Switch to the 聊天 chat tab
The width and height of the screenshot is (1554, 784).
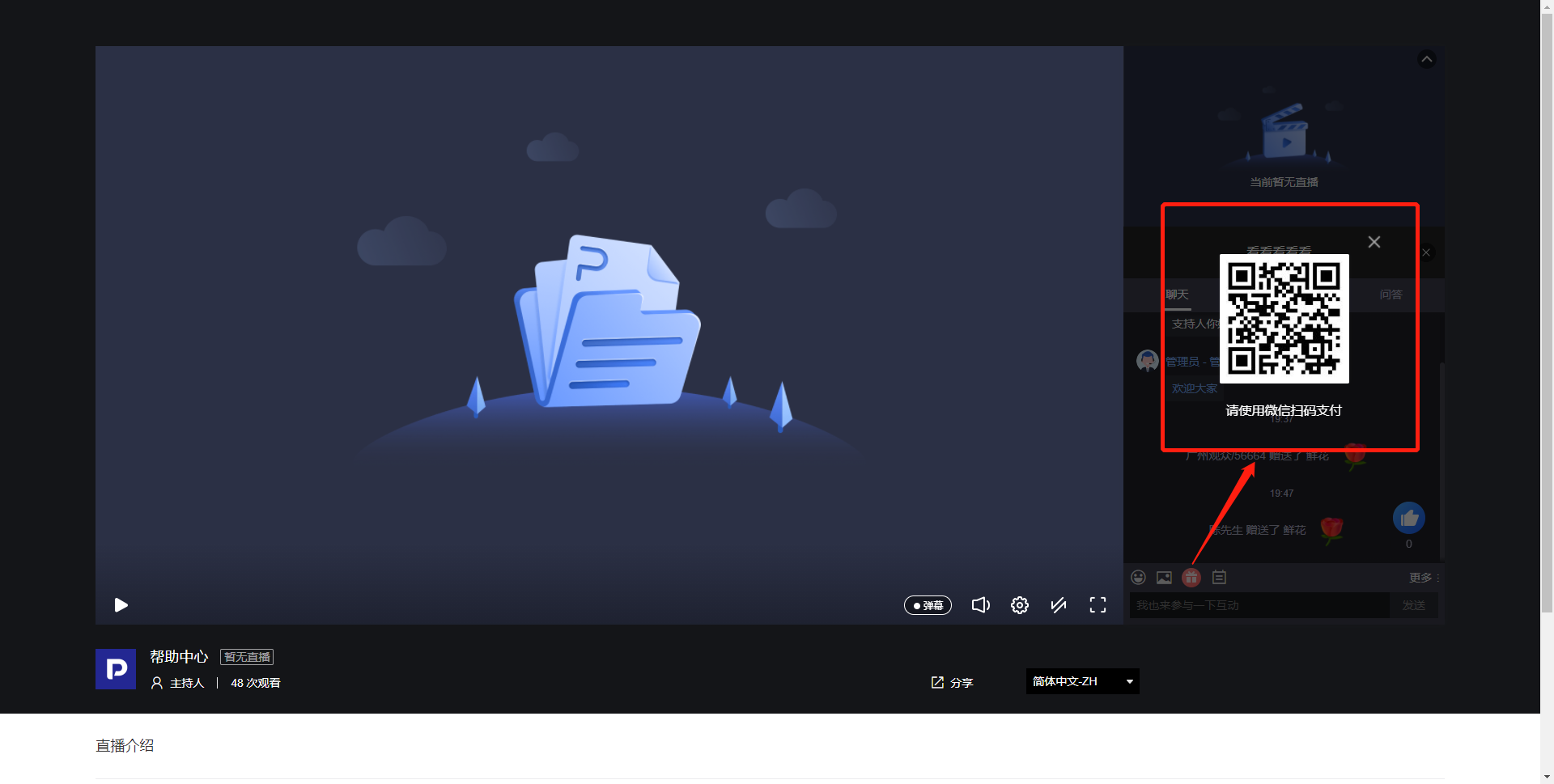click(1178, 295)
